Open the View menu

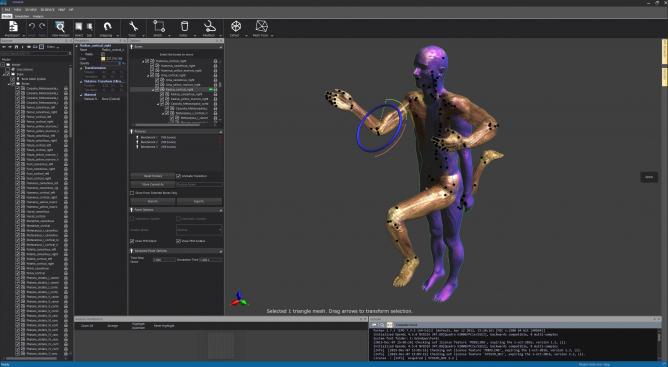[x=17, y=9]
